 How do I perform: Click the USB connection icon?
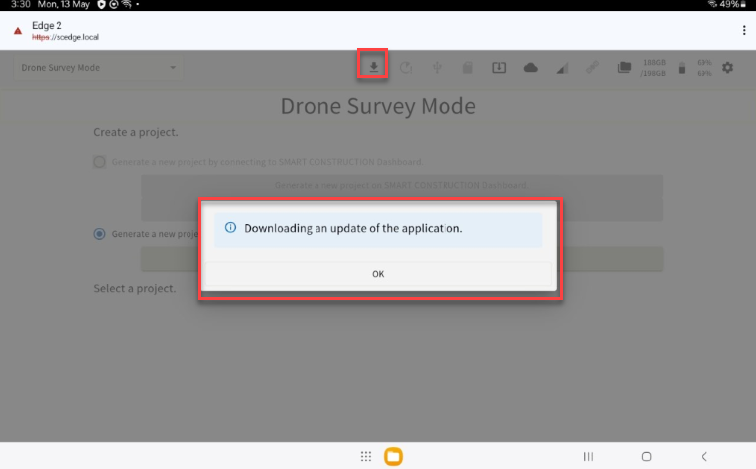437,67
